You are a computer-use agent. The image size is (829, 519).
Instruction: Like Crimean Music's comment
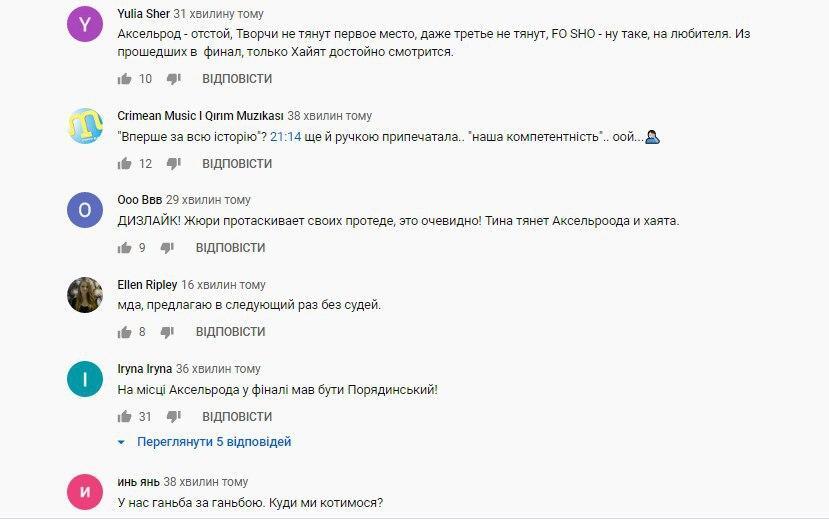coord(125,164)
